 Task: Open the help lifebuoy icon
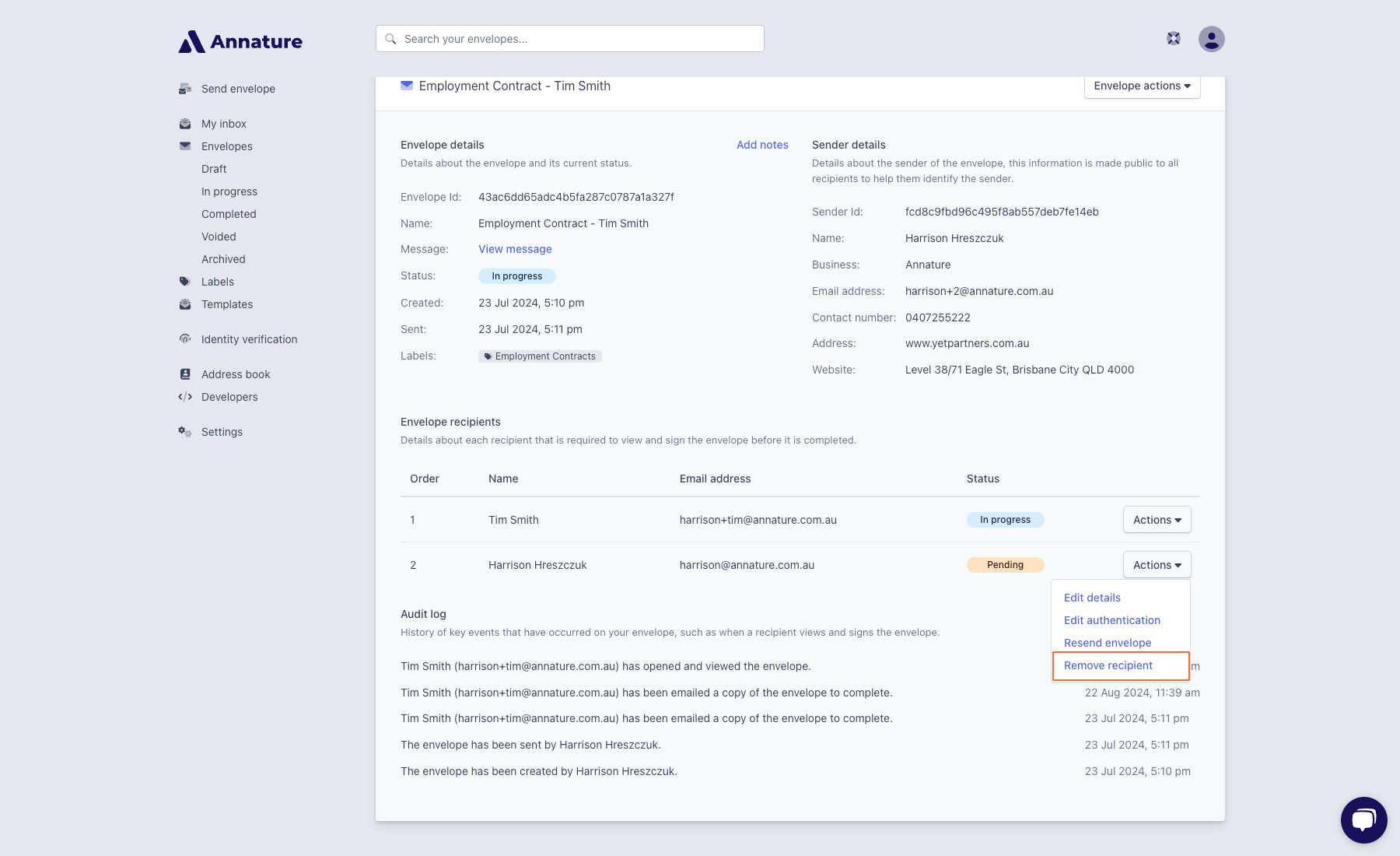[x=1174, y=38]
